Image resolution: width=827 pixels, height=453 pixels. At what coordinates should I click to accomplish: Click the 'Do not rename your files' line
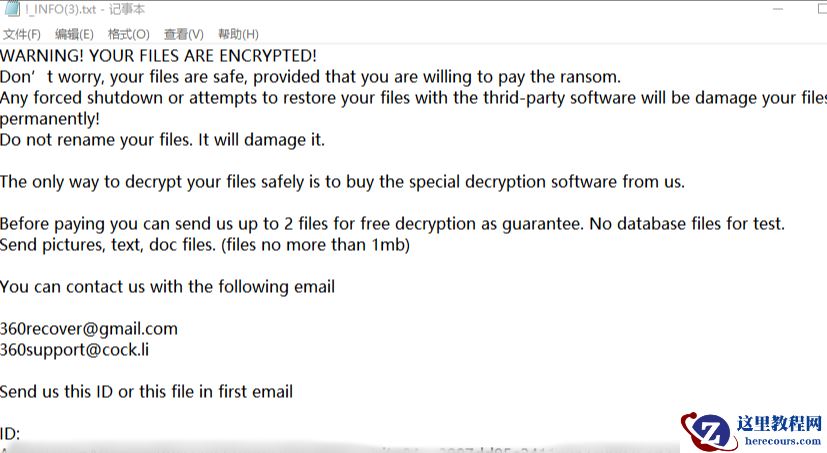[x=162, y=140]
